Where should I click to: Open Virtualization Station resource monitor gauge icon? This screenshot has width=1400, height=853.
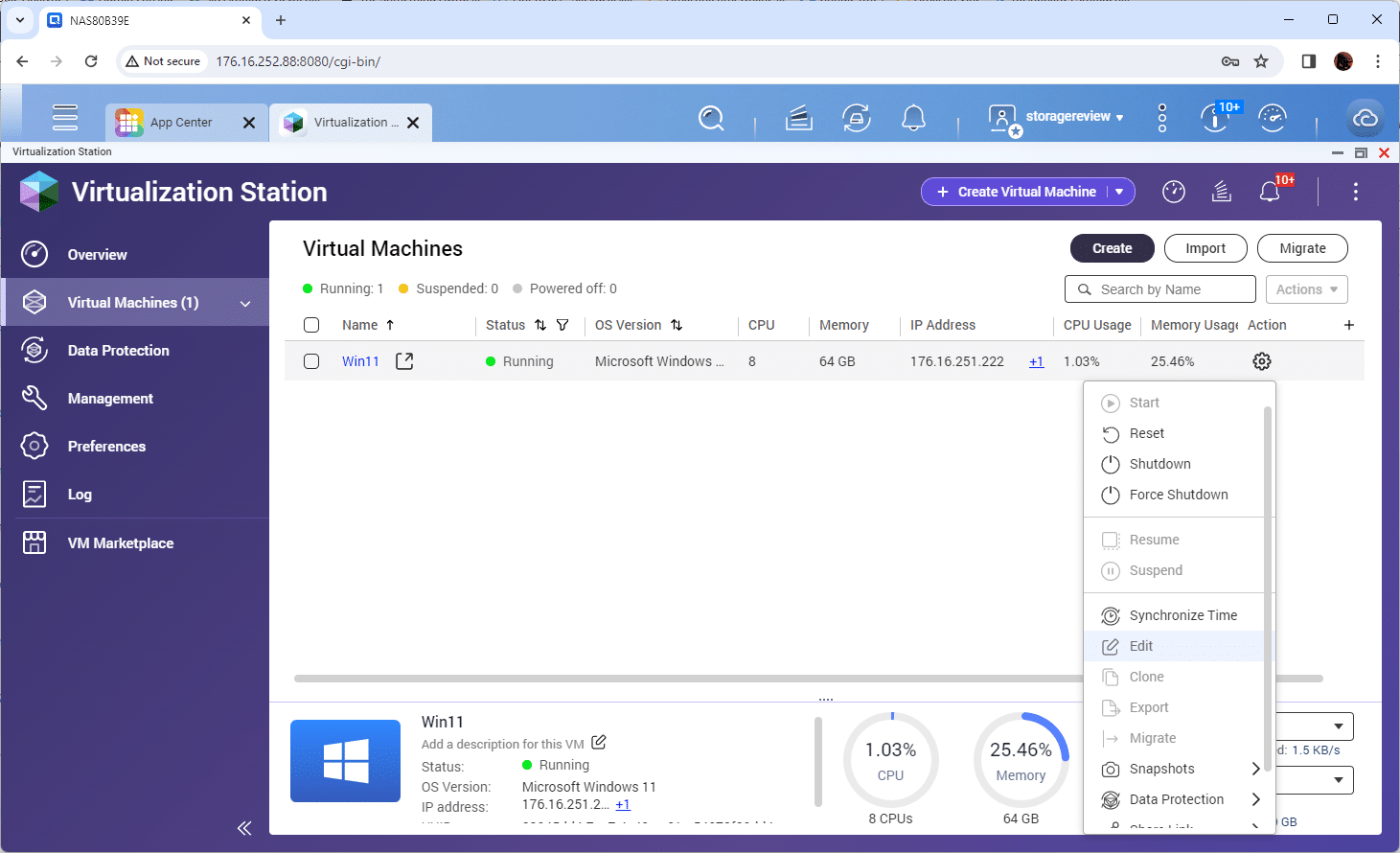(1174, 192)
